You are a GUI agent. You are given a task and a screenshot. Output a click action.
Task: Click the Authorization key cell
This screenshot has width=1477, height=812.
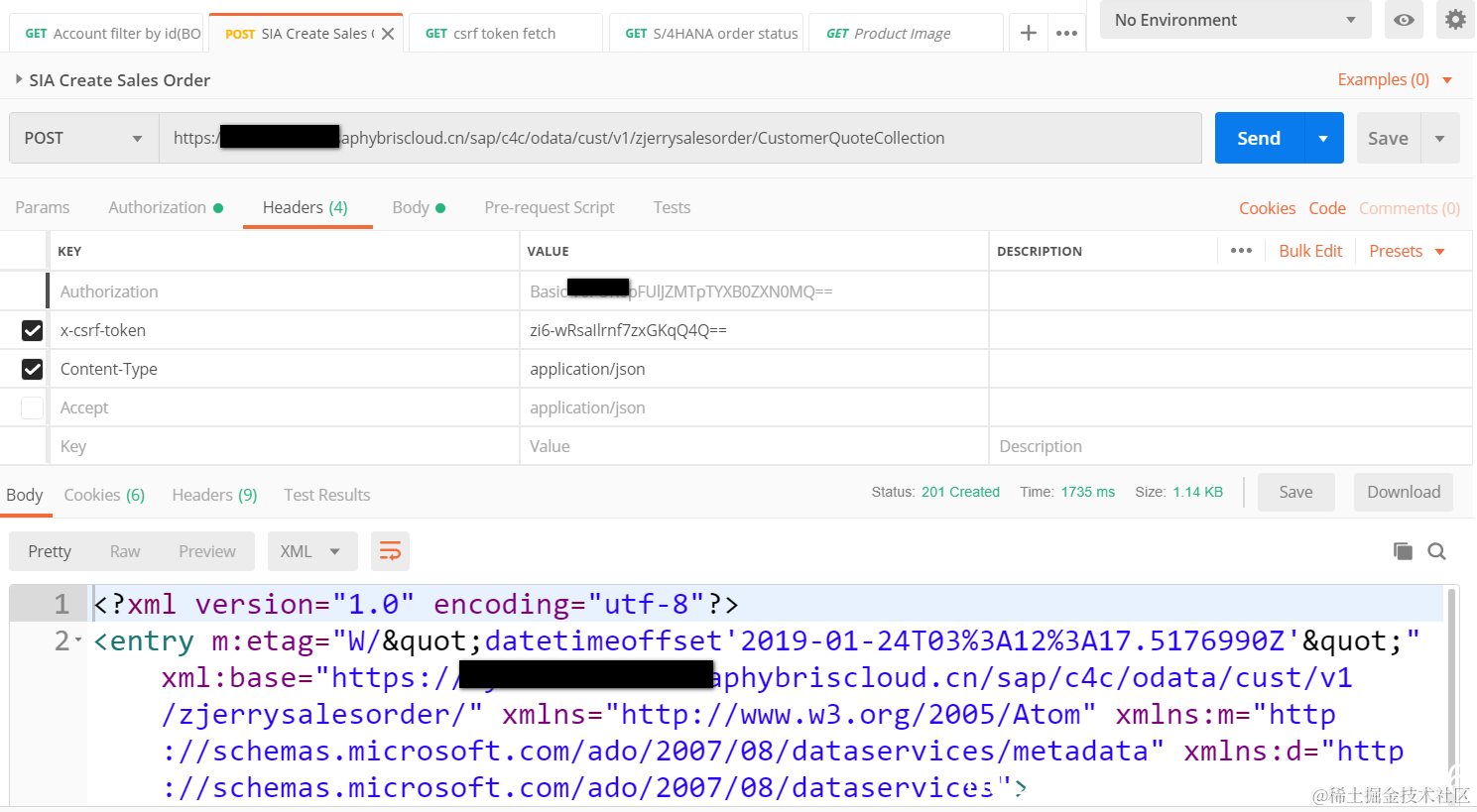point(285,291)
